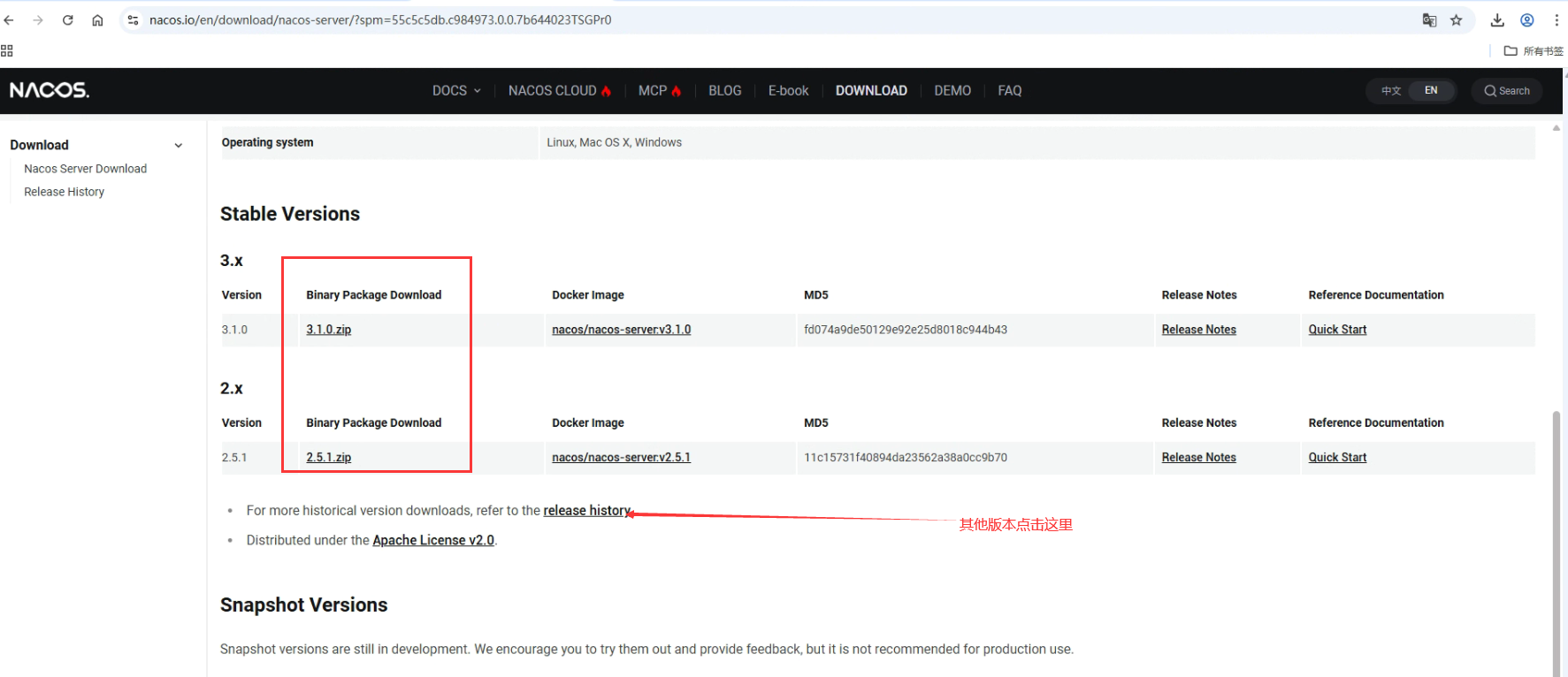The image size is (1568, 677).
Task: Switch site language to 中文
Action: pyautogui.click(x=1391, y=91)
